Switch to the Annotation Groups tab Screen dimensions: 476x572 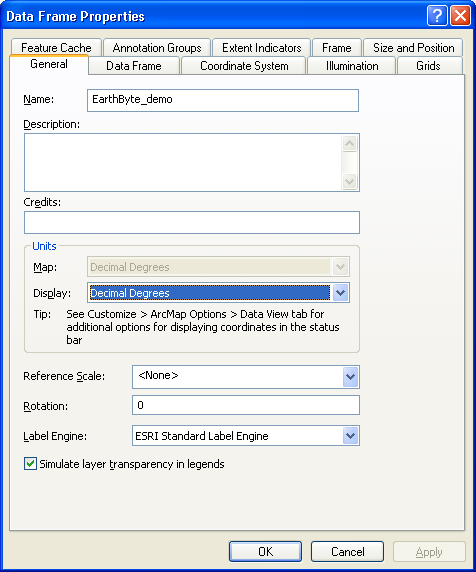(157, 48)
